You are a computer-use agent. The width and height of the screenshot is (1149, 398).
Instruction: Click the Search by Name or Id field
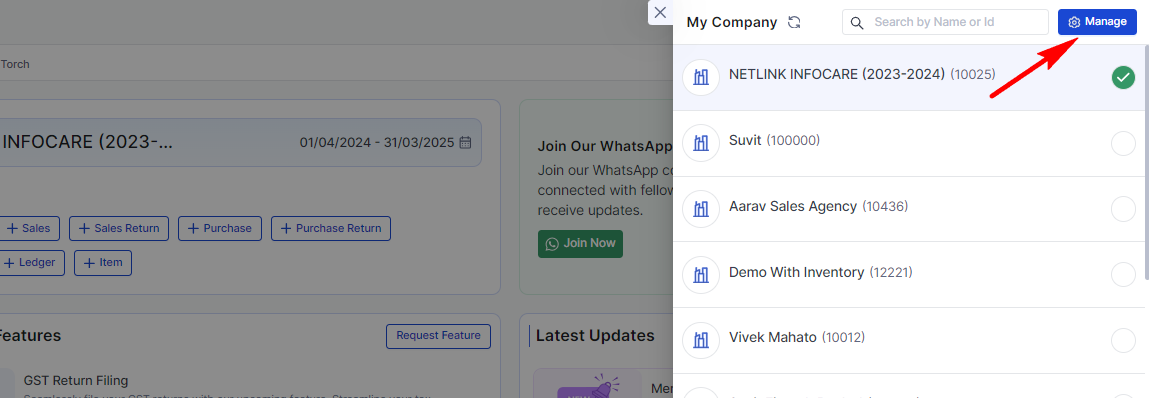click(x=945, y=22)
